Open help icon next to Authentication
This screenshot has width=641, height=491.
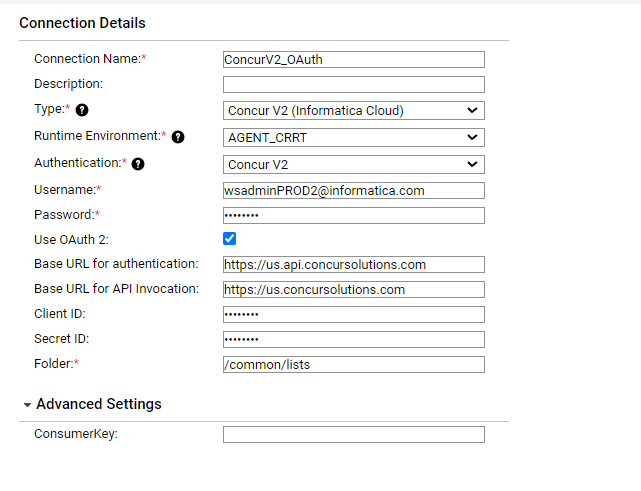tap(138, 164)
